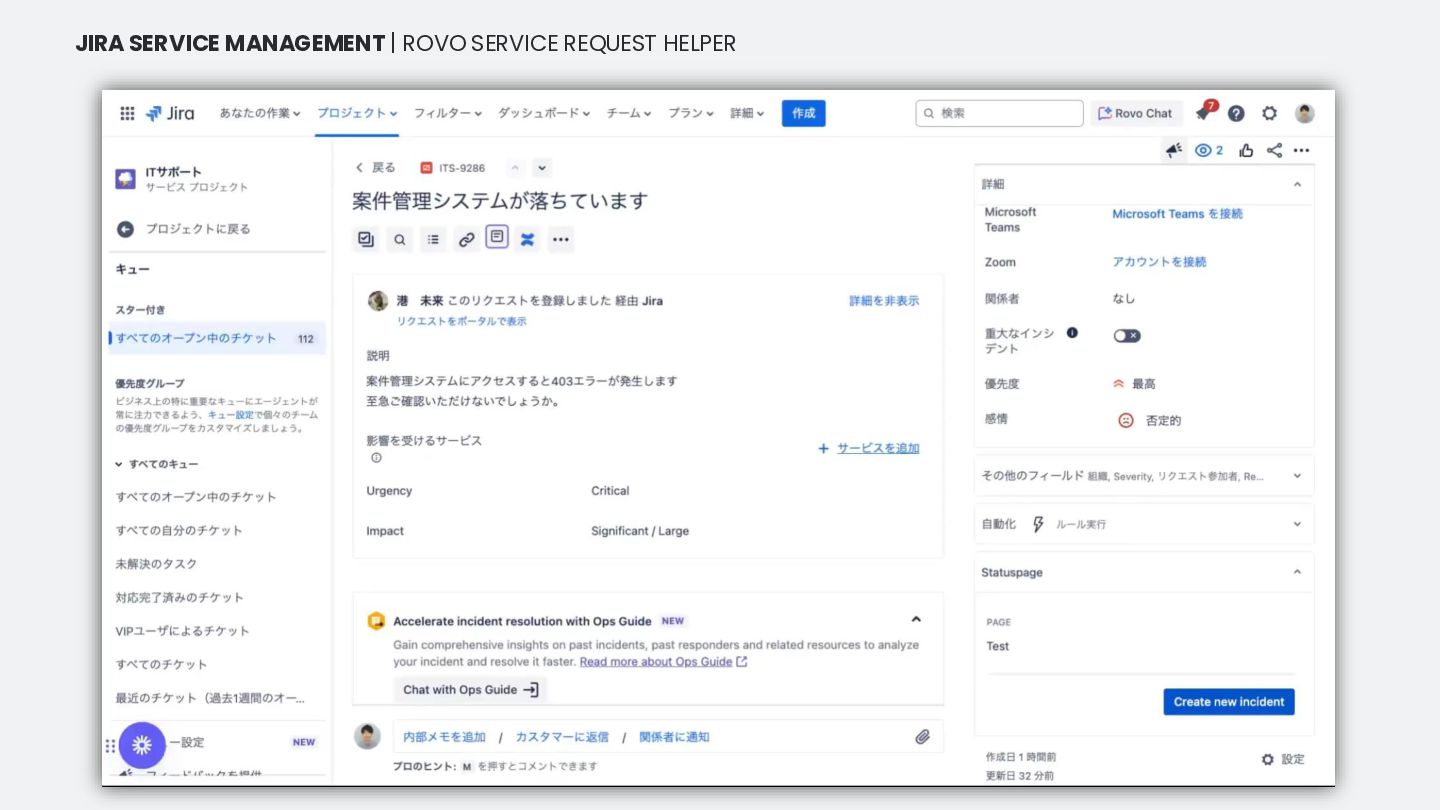Click Microsoft Teams を接続 link

coord(1177,214)
